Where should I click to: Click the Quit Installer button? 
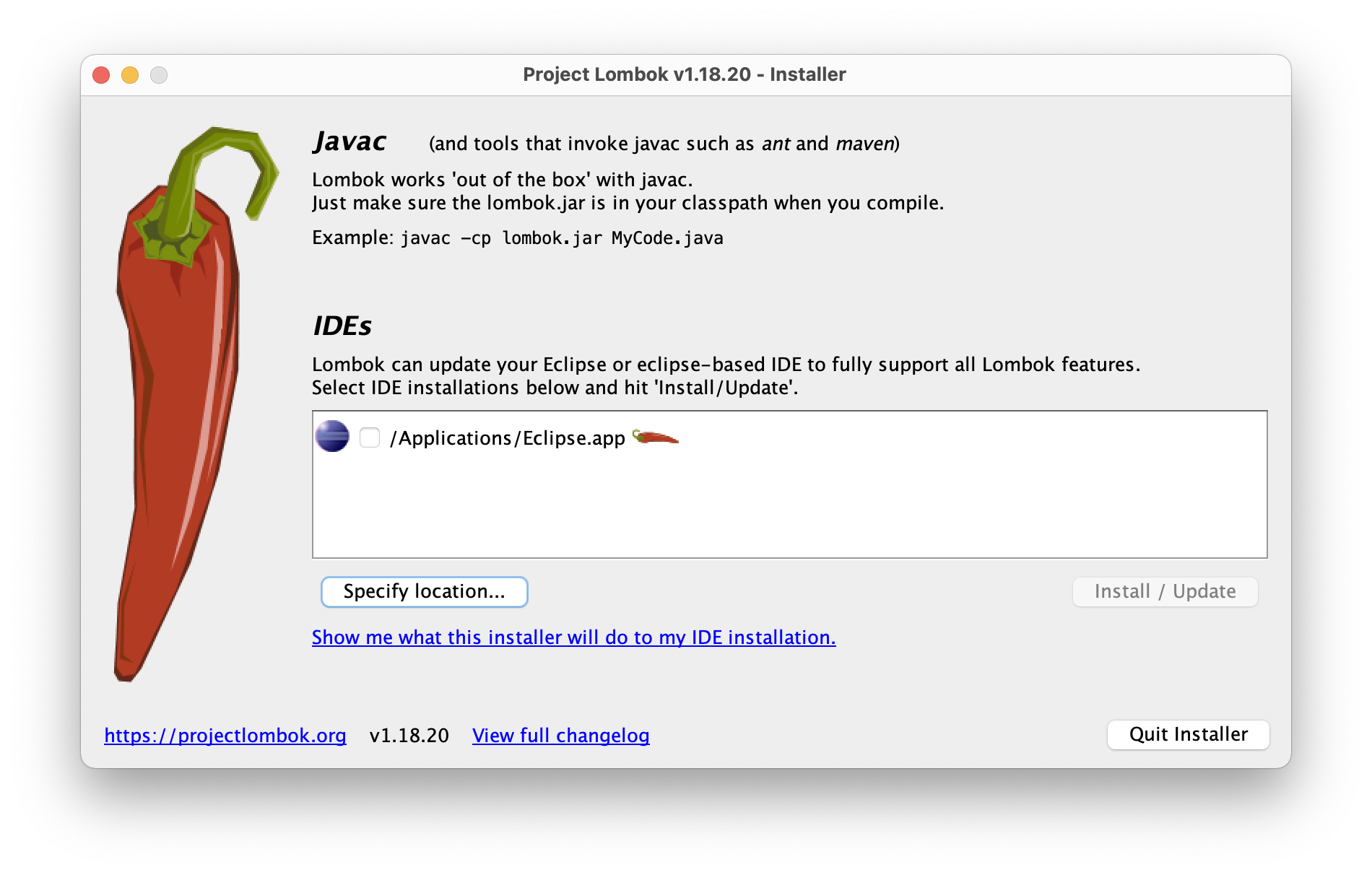(x=1189, y=734)
